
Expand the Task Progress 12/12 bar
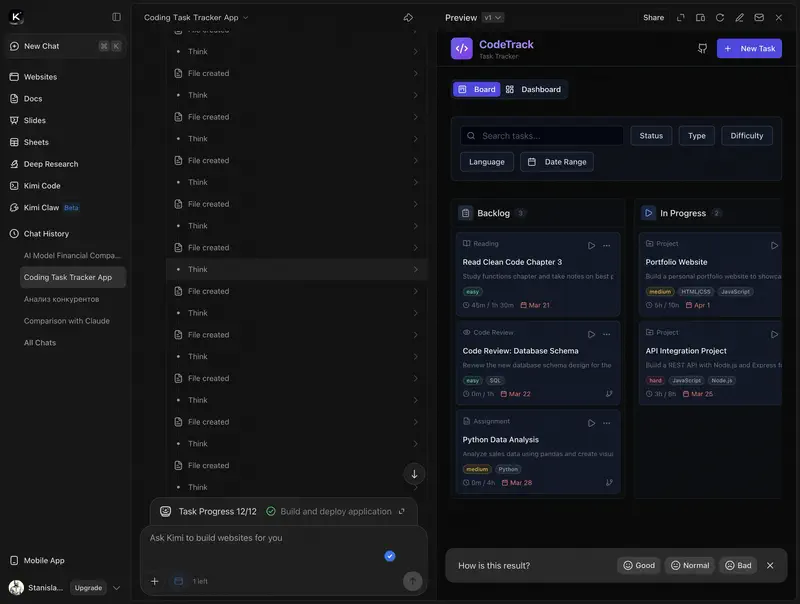402,511
